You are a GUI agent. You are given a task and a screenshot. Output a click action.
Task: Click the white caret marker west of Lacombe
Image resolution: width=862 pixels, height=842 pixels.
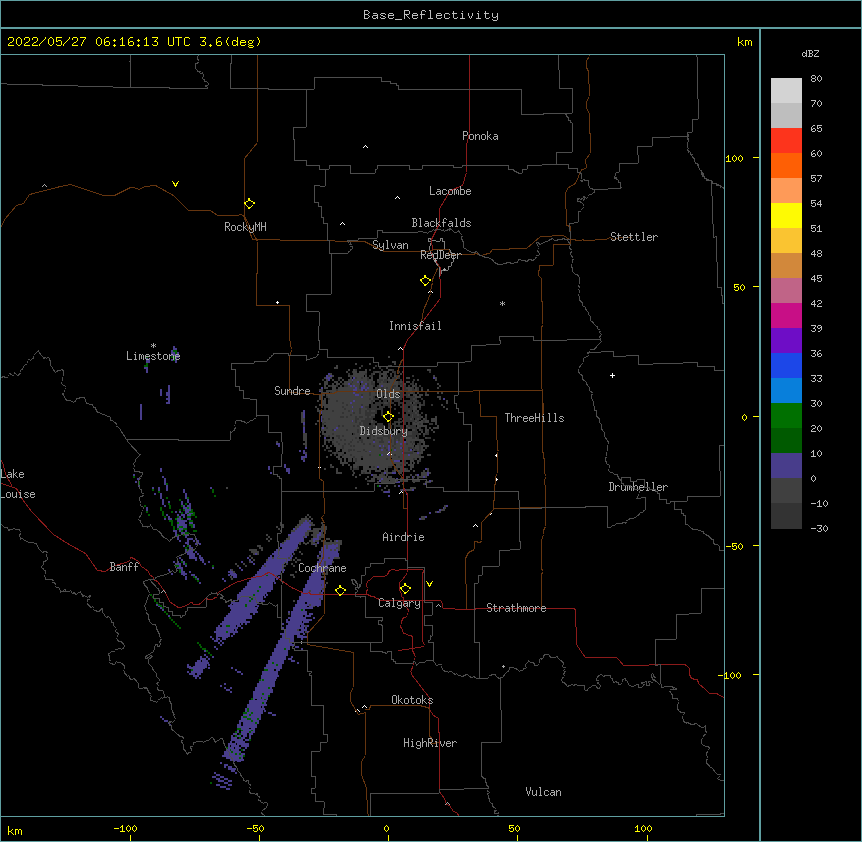tap(397, 197)
